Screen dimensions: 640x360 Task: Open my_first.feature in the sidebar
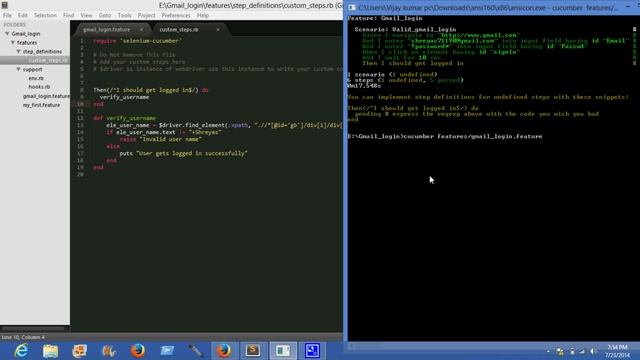tap(41, 105)
